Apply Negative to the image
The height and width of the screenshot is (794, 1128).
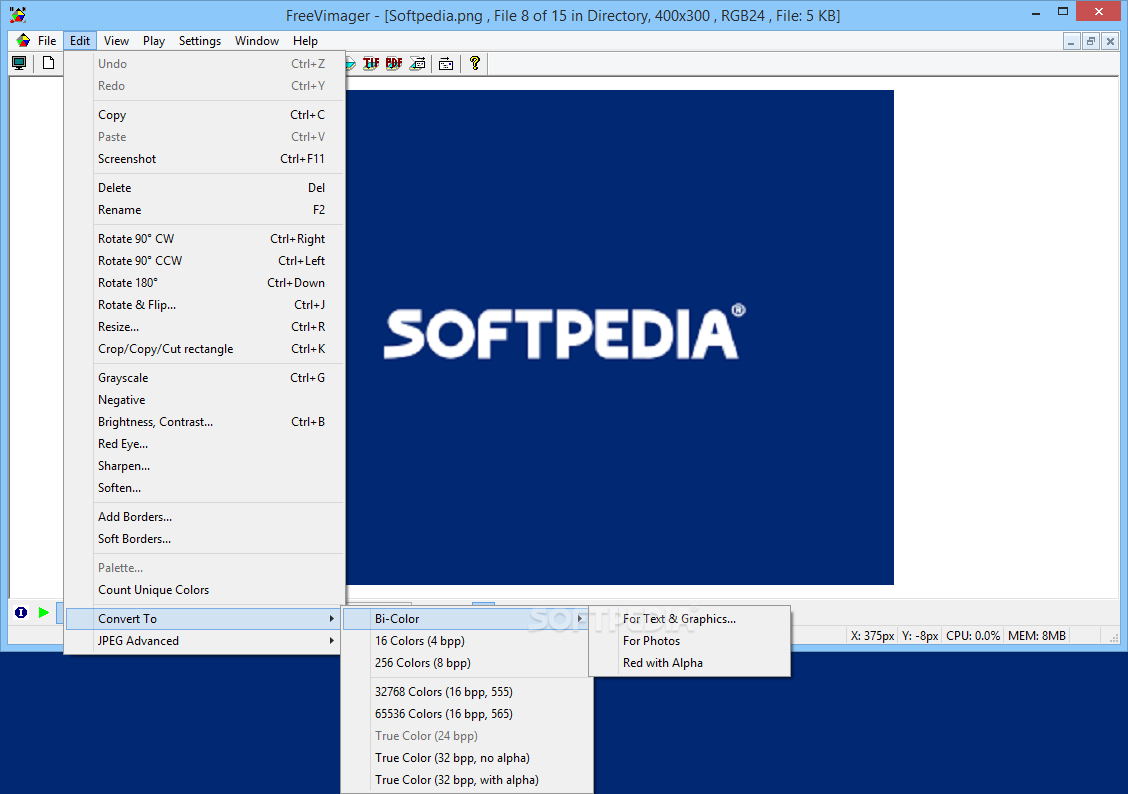(205, 400)
